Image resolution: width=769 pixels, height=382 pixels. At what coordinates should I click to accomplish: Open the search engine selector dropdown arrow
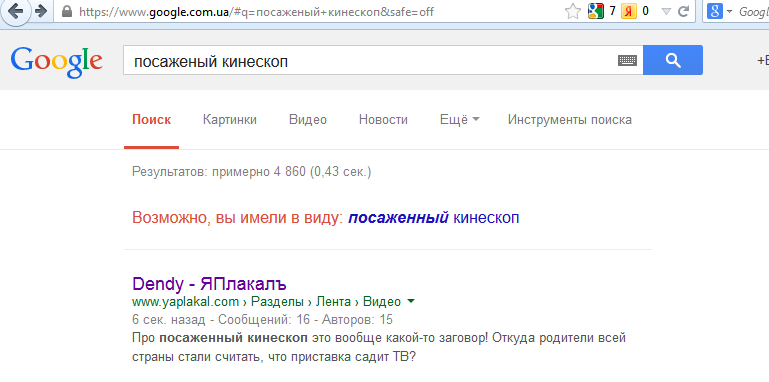pos(729,12)
